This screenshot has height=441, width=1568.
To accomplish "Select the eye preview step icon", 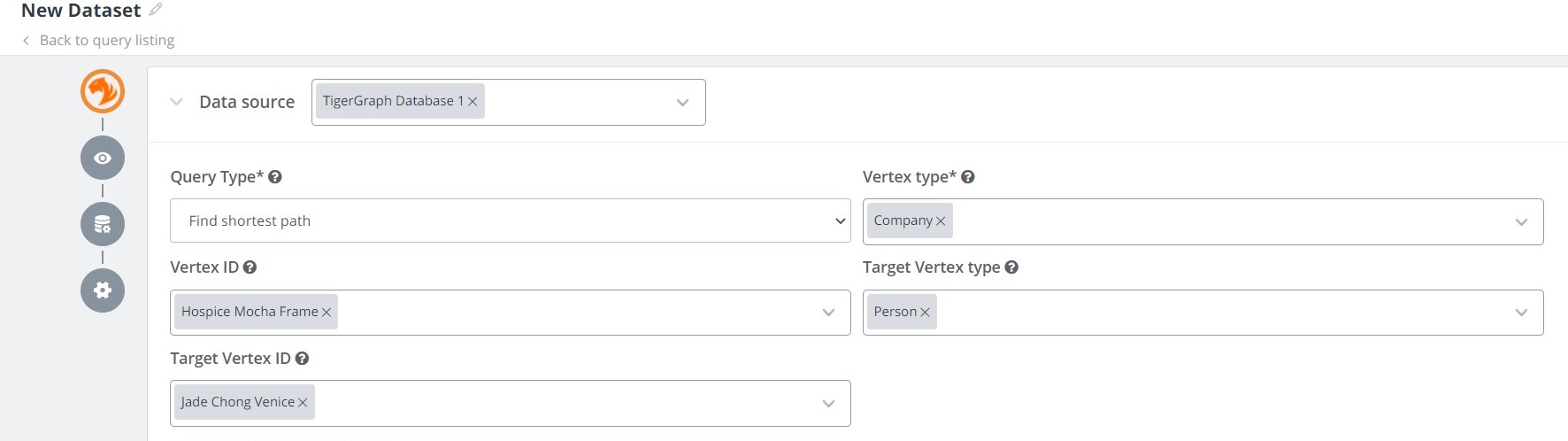I will coord(103,159).
